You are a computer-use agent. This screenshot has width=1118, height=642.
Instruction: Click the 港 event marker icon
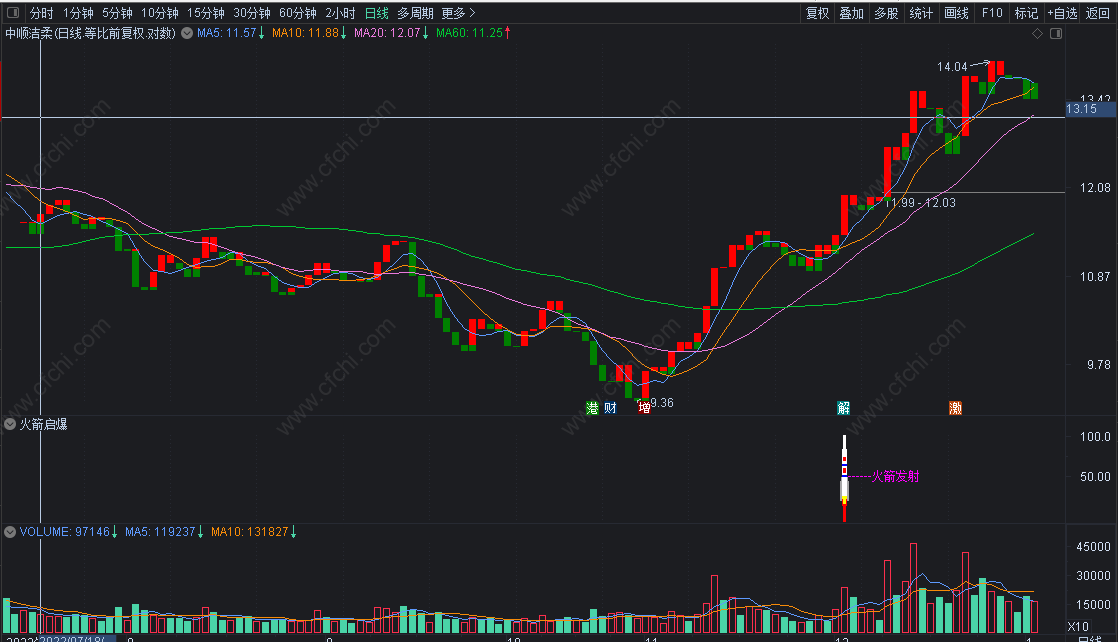tap(592, 407)
